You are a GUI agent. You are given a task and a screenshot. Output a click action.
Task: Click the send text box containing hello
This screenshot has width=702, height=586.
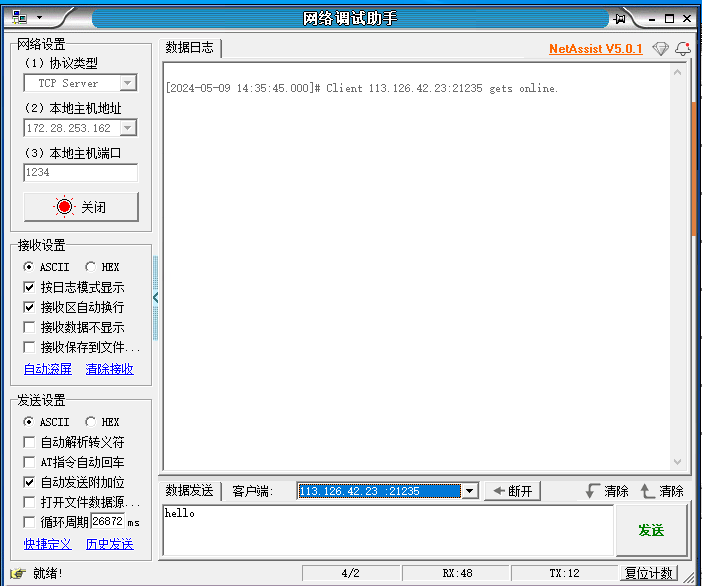tap(388, 530)
